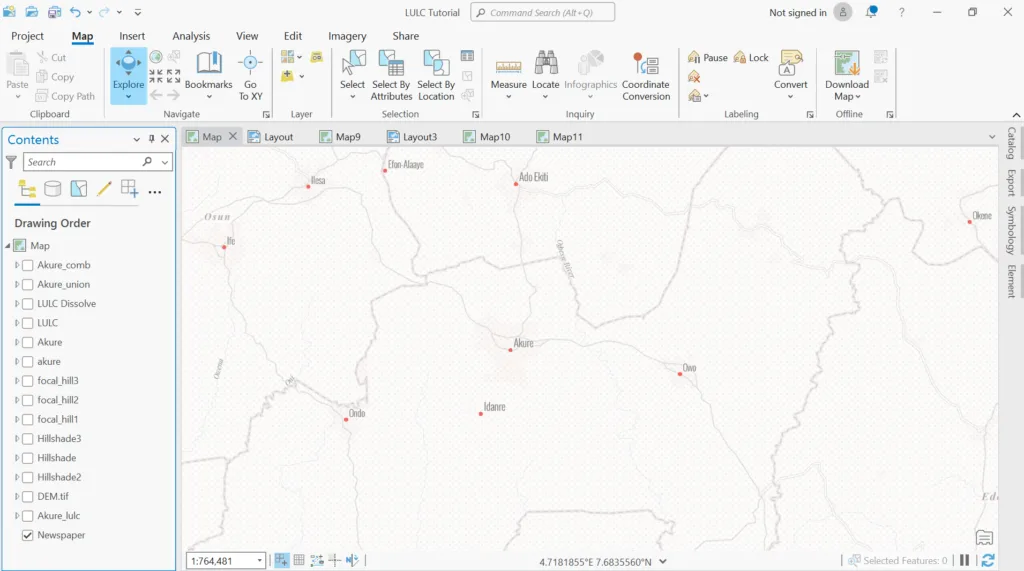Check the focal_hill3 layer
This screenshot has height=571, width=1024.
[x=27, y=381]
